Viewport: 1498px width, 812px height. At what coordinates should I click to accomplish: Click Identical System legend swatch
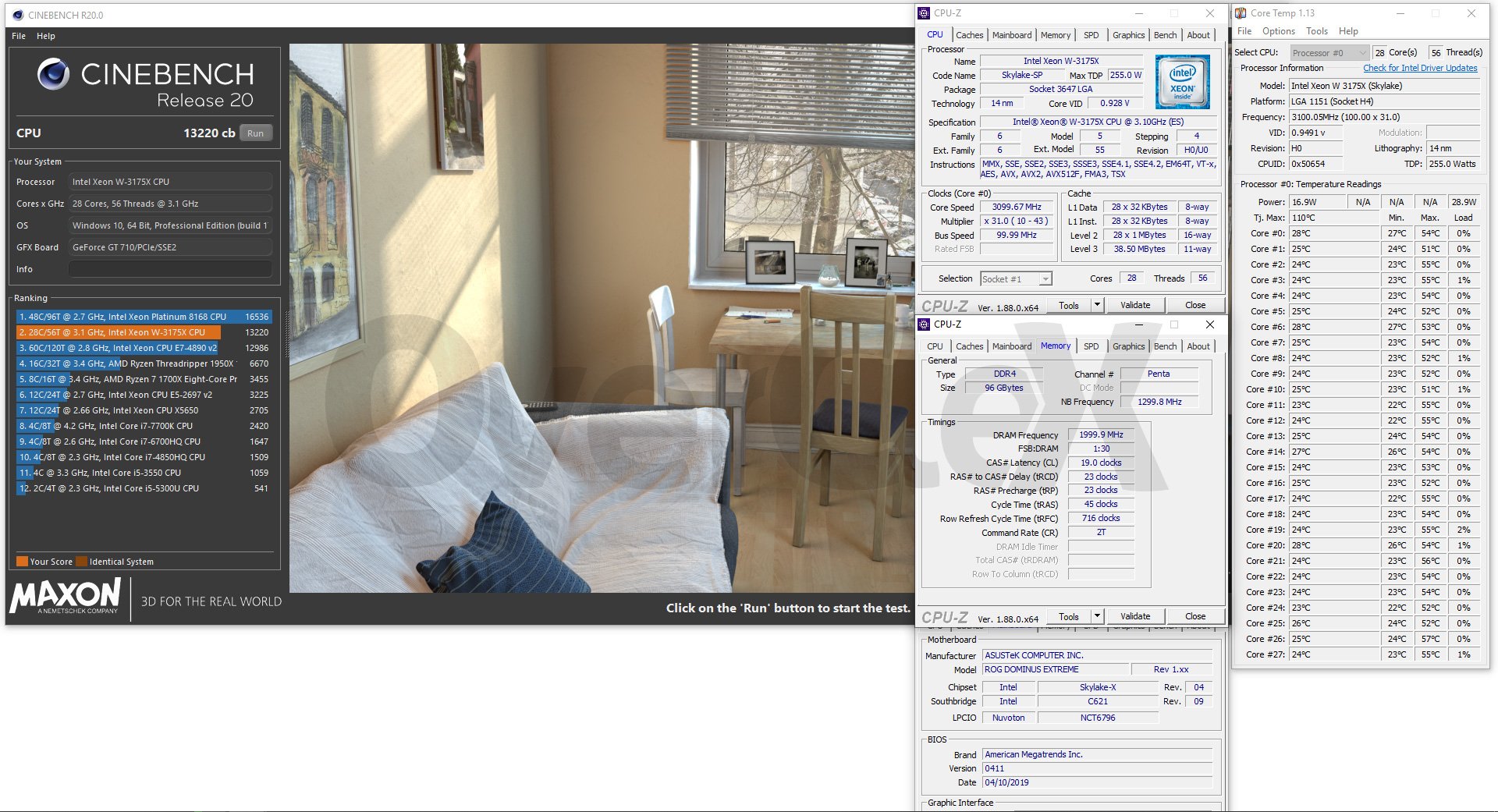click(x=81, y=562)
